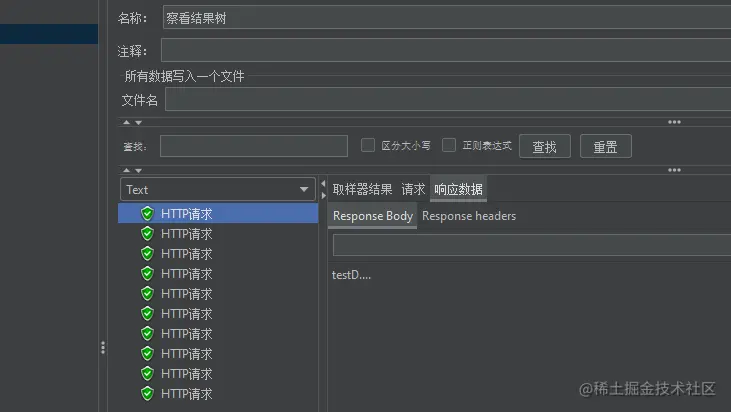The image size is (731, 412).
Task: Select the 响应数据 tab
Action: (458, 189)
